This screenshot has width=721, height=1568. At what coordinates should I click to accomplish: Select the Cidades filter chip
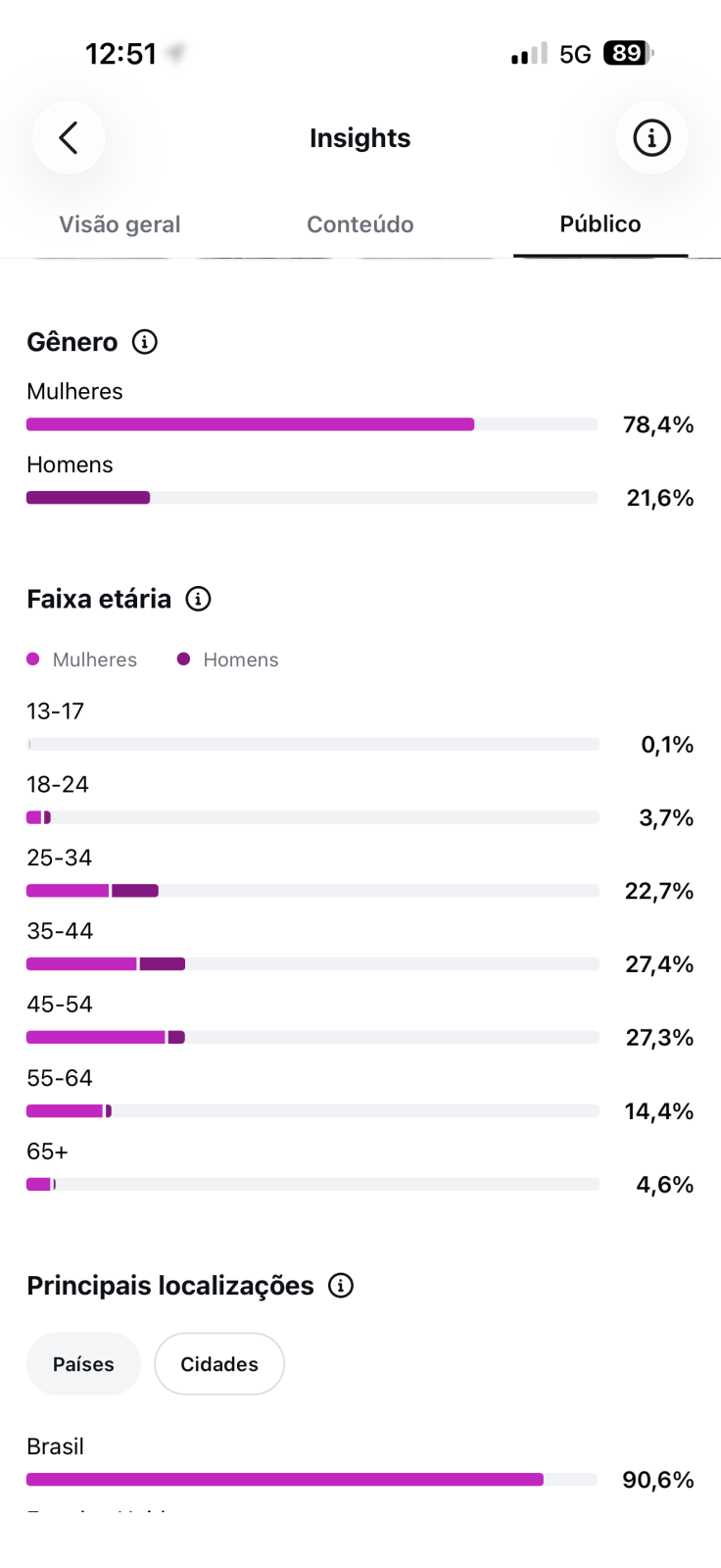pyautogui.click(x=219, y=1364)
